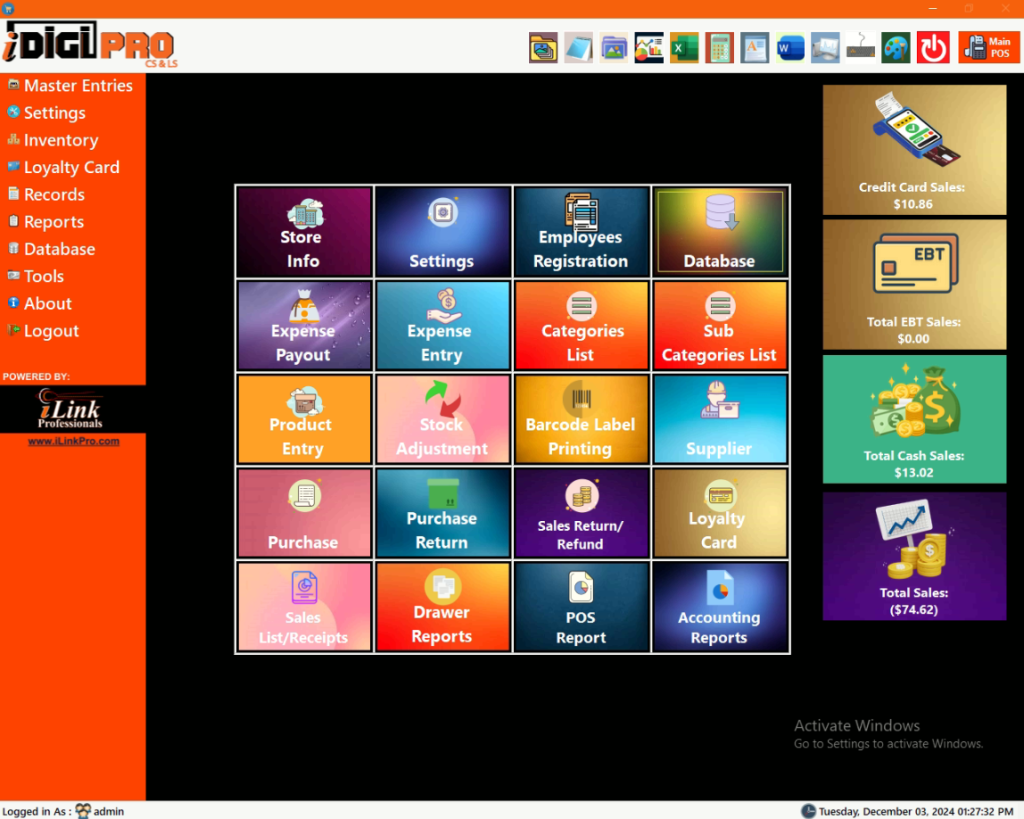Open the Purchase tile
This screenshot has width=1024, height=819.
click(304, 513)
